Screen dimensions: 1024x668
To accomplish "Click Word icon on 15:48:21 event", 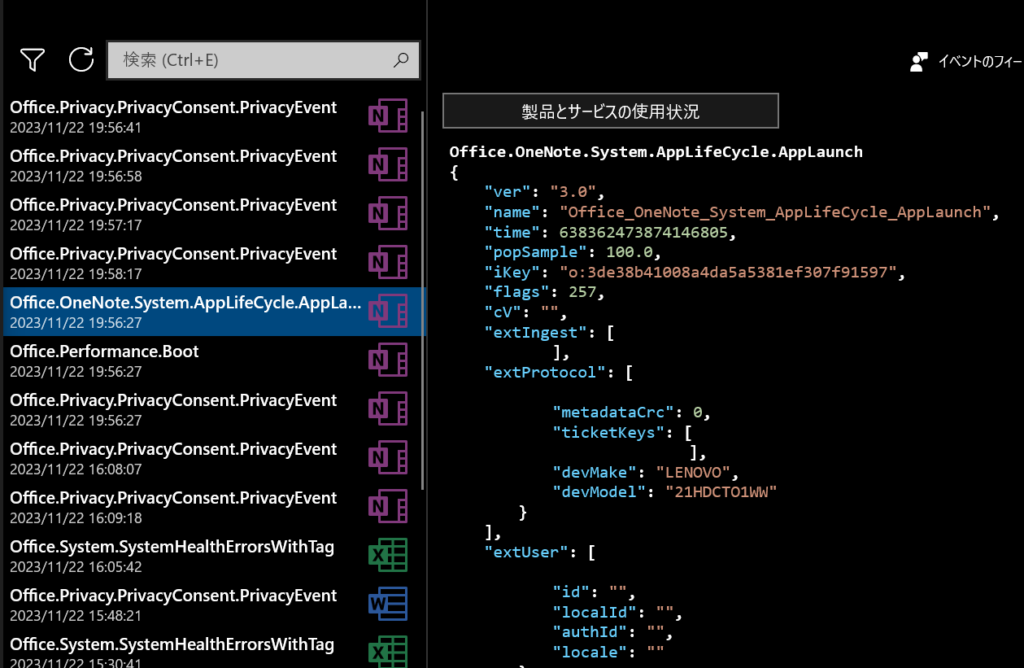I will coord(388,604).
